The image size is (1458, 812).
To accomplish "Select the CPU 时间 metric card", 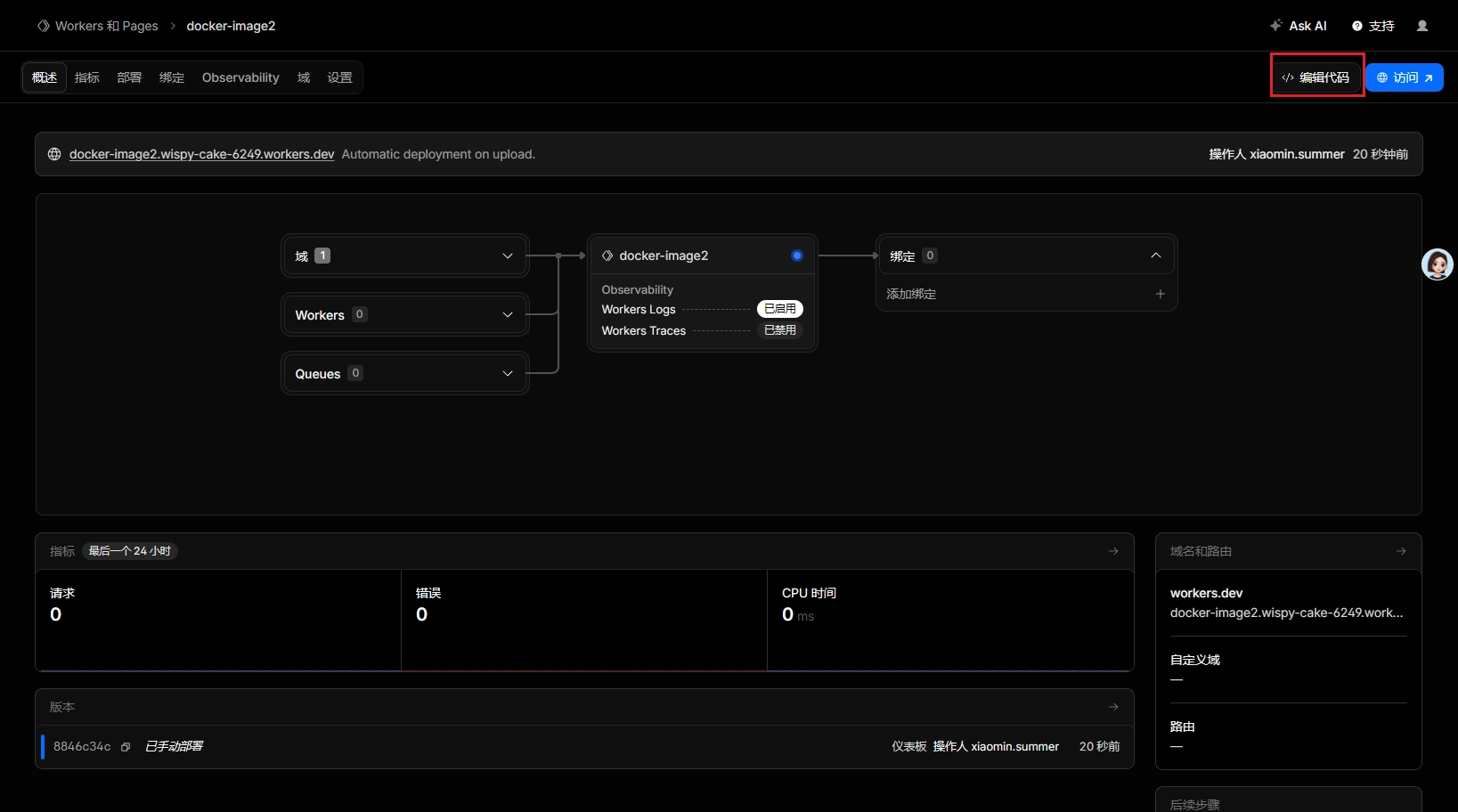I will (950, 620).
